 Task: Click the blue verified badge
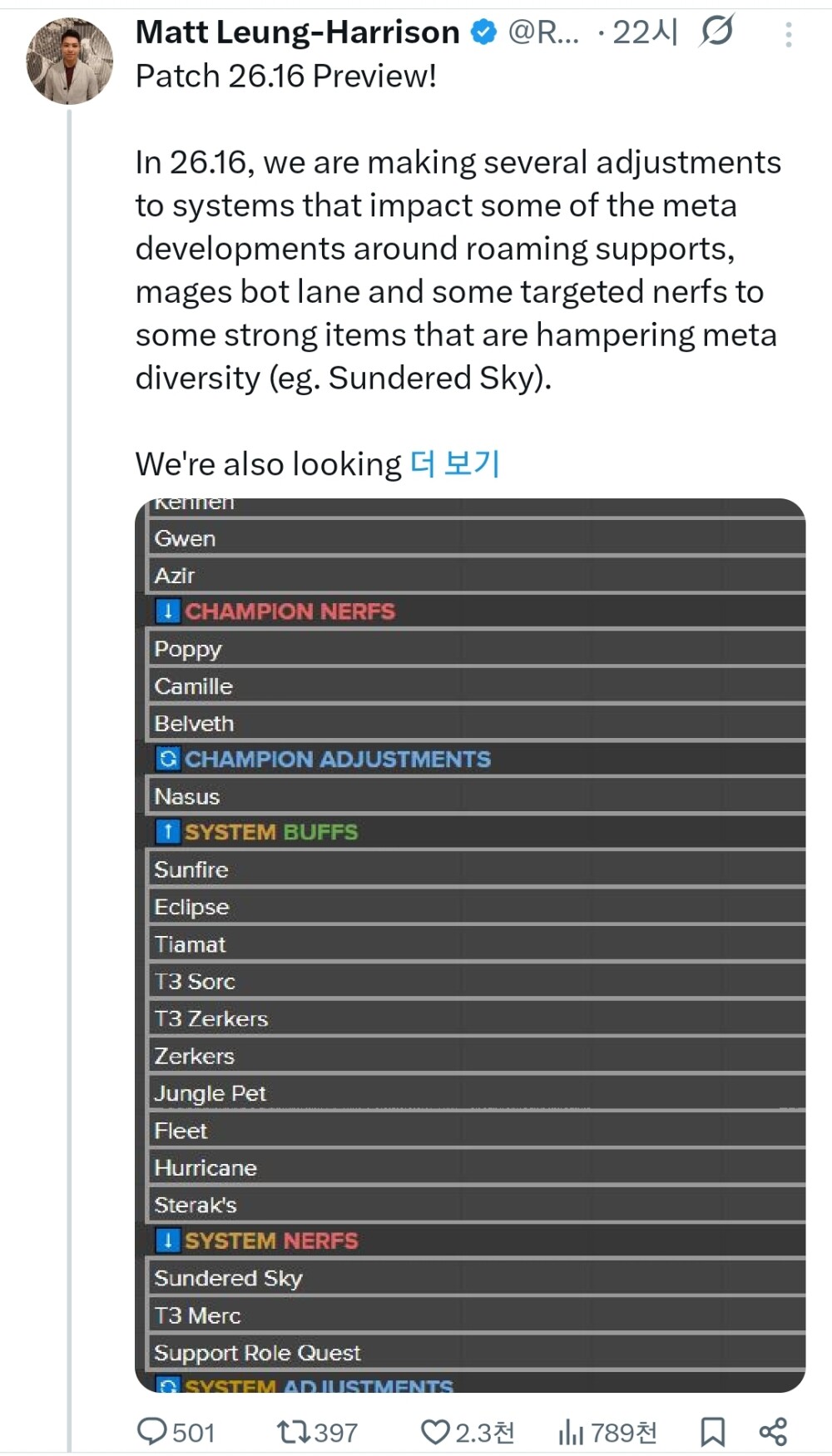point(483,32)
